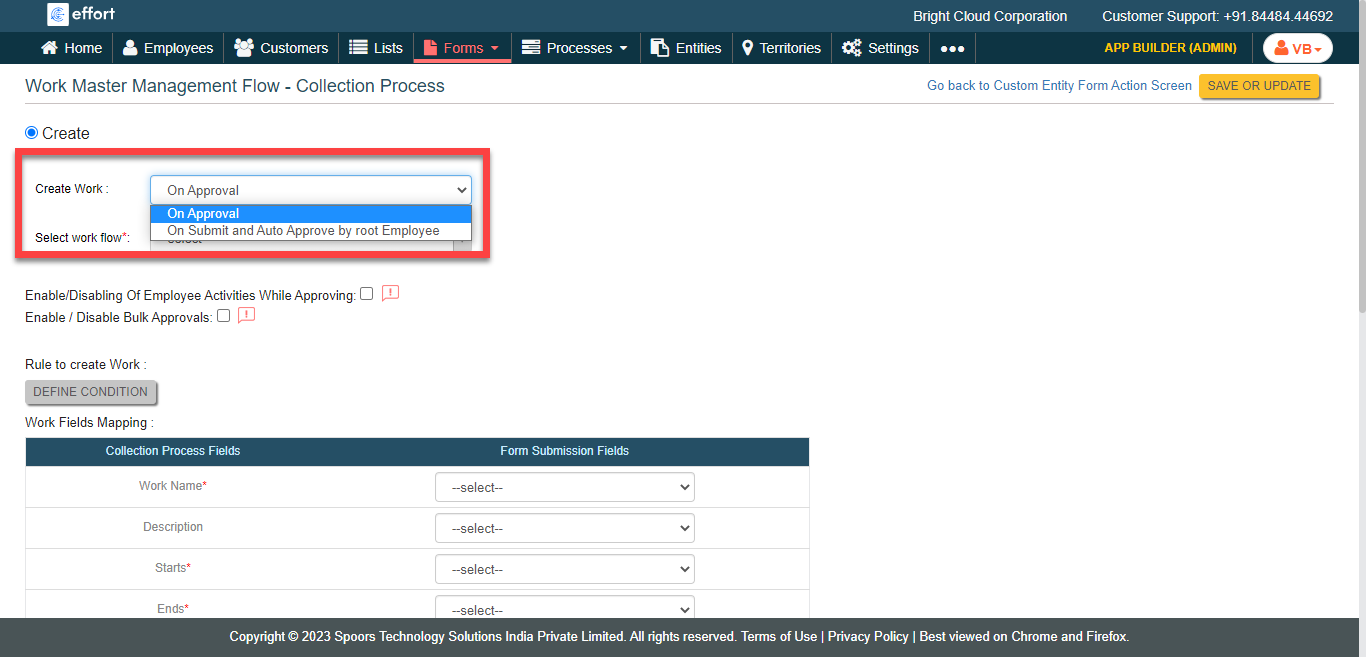
Task: Open the Forms menu
Action: coord(461,48)
